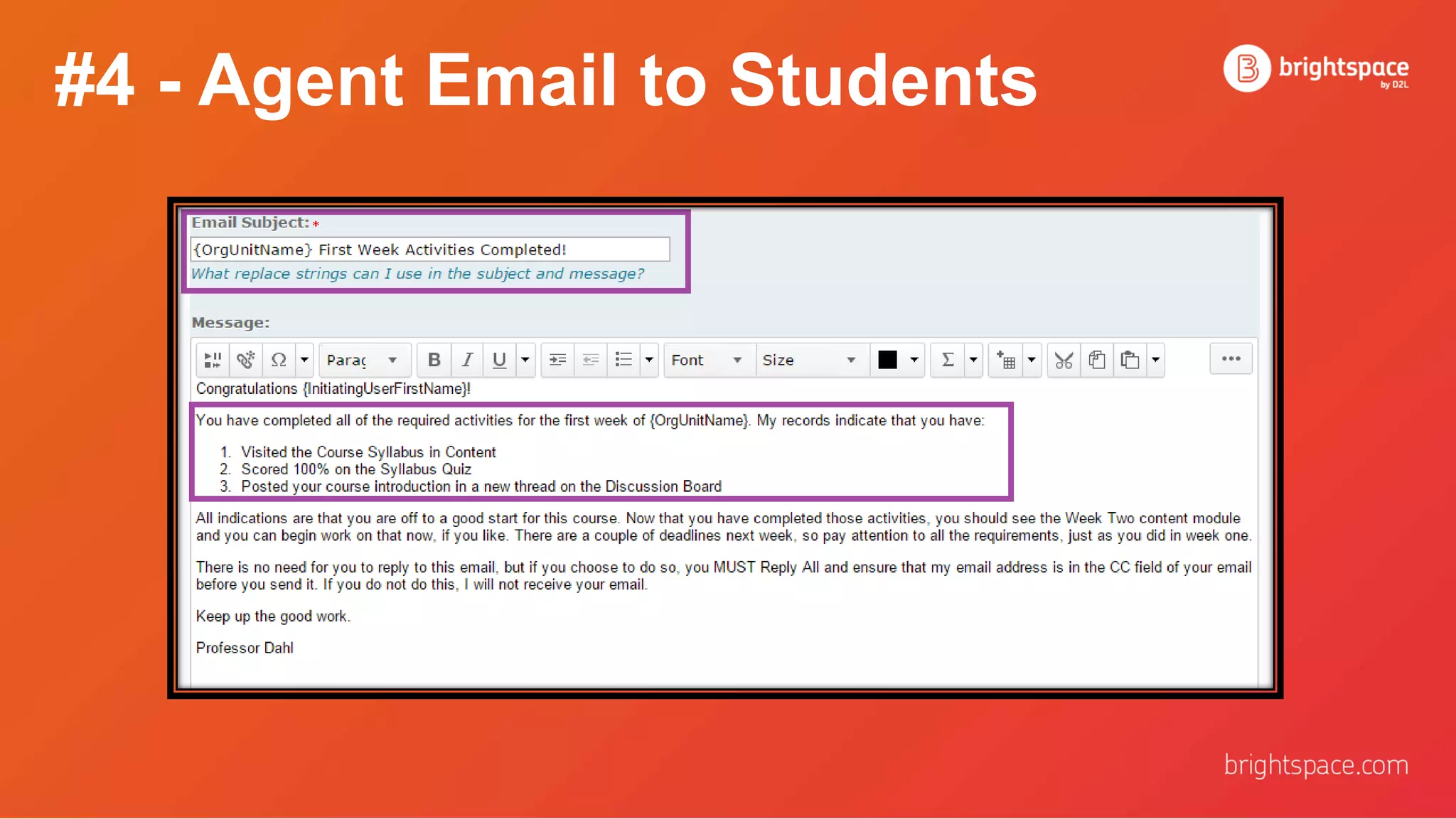Toggle italic formatting
The image size is (1456, 819).
coord(466,360)
